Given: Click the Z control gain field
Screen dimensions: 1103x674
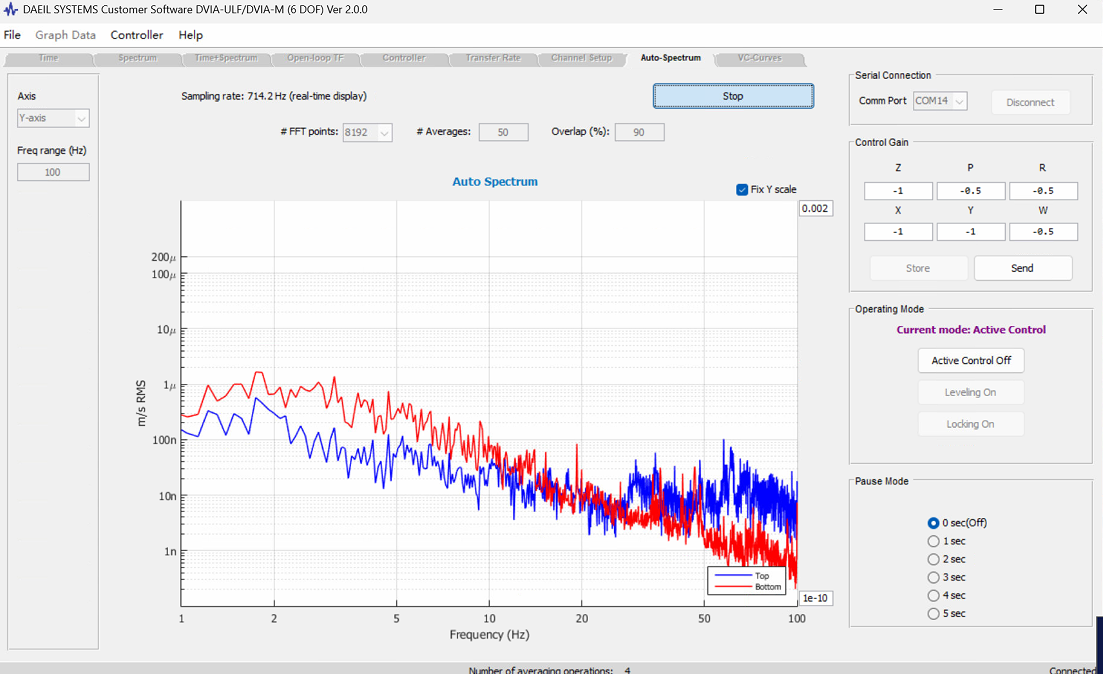Looking at the screenshot, I should pyautogui.click(x=898, y=191).
